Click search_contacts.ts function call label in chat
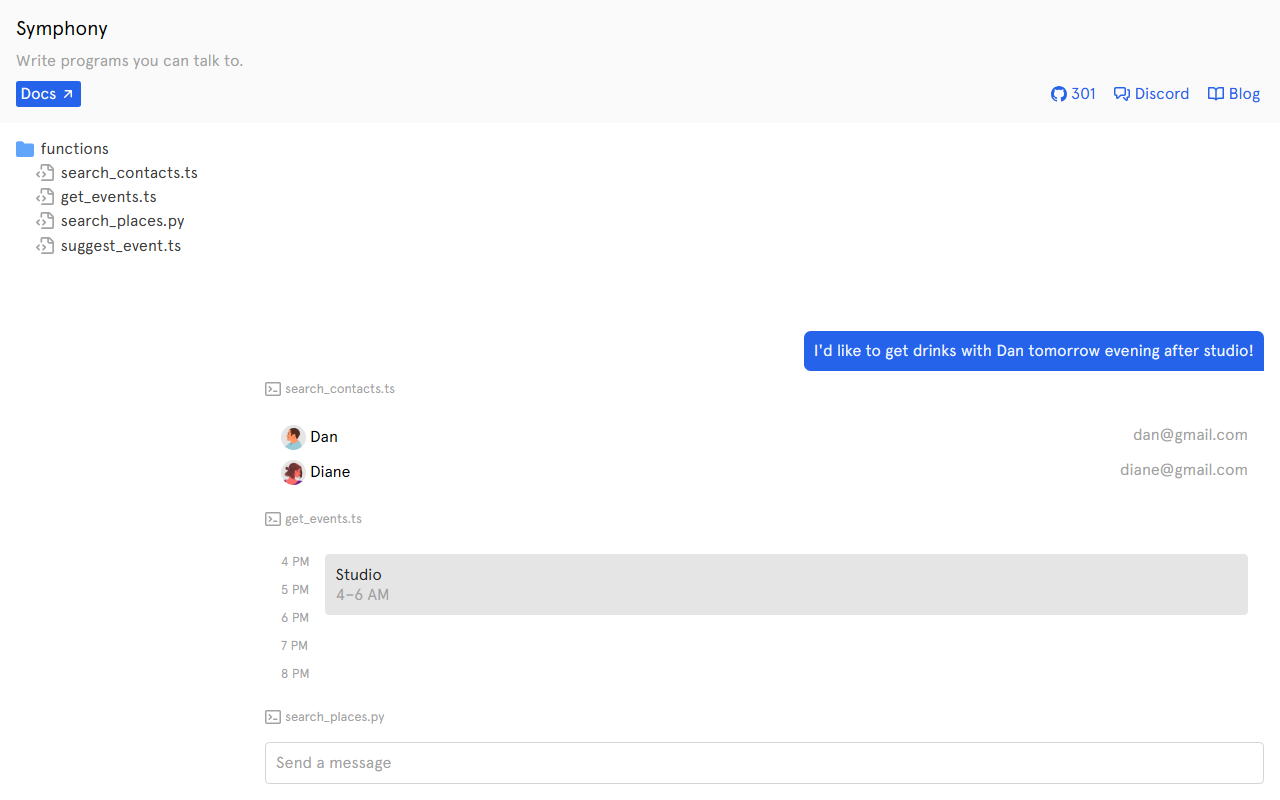 click(x=340, y=389)
